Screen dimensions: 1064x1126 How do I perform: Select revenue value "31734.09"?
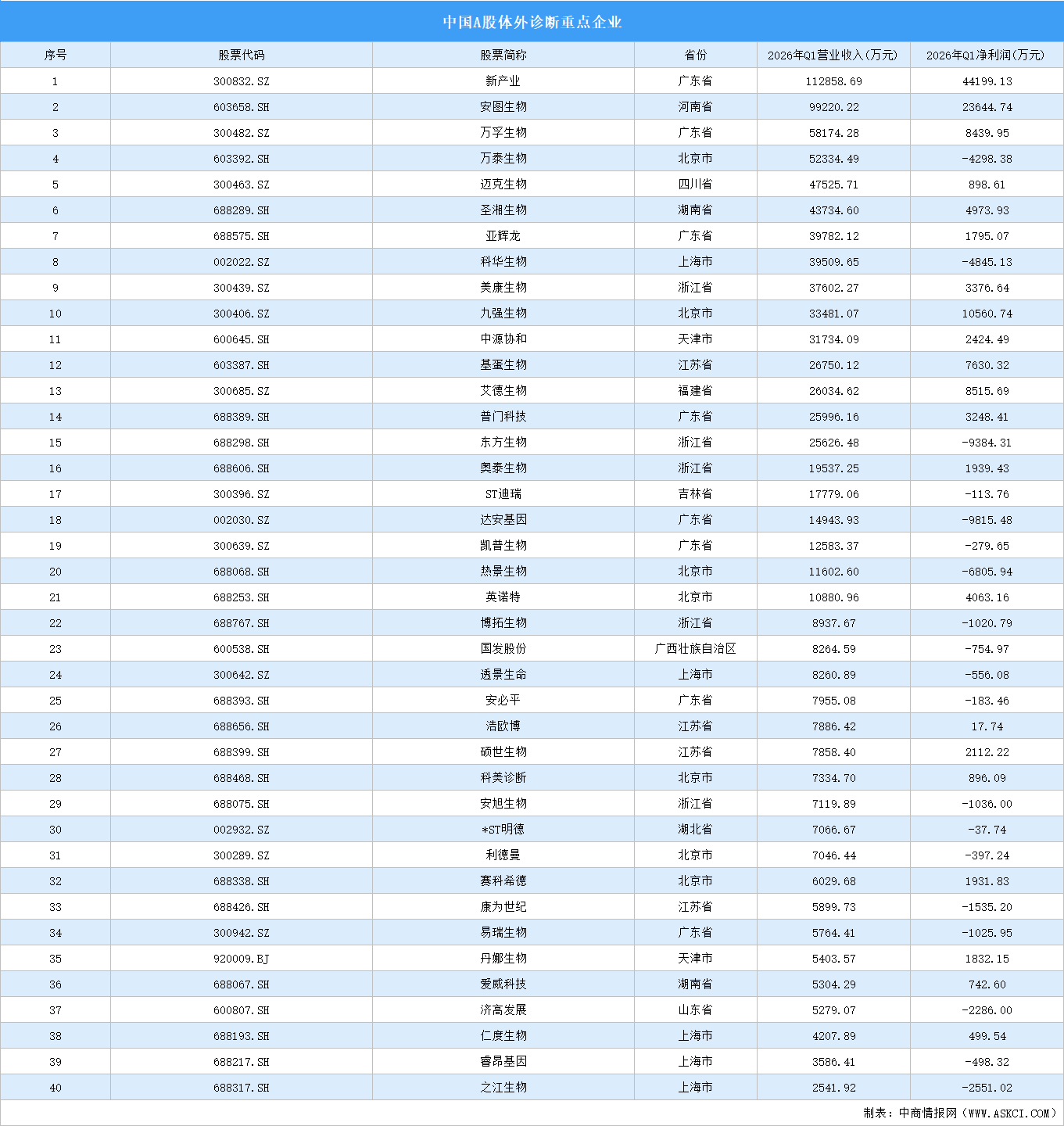click(x=833, y=339)
